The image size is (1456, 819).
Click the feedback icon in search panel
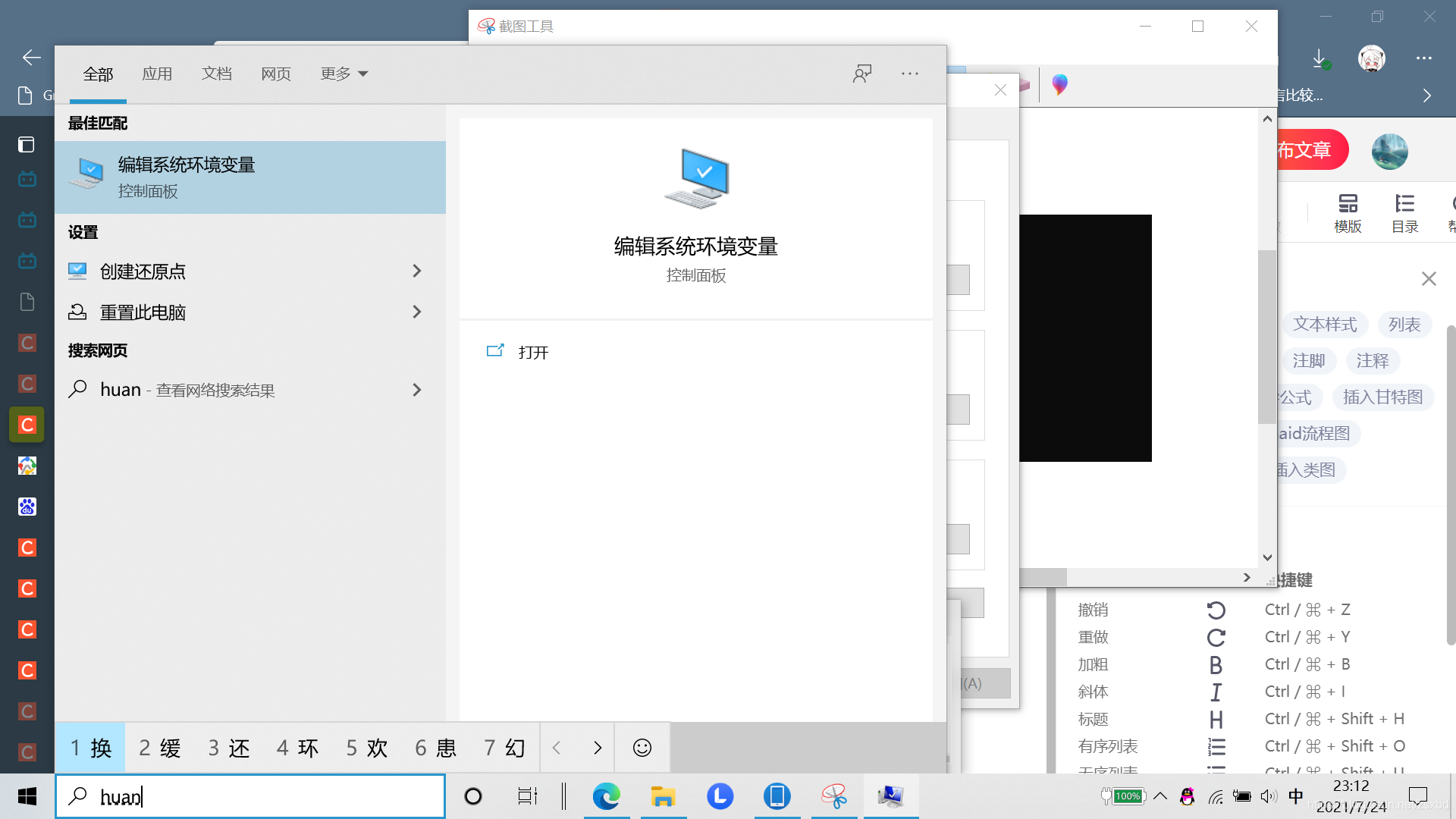pyautogui.click(x=862, y=74)
